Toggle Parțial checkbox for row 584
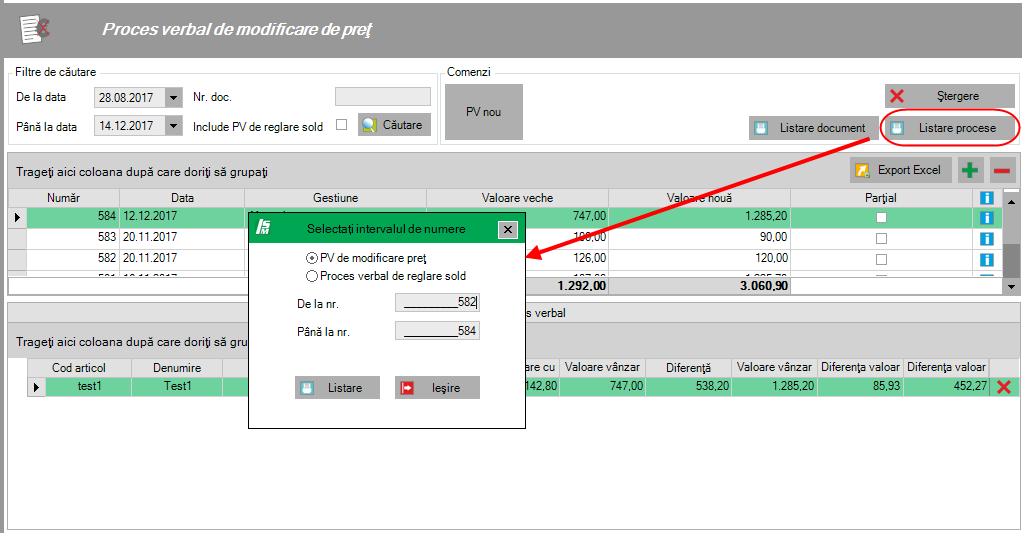Viewport: 1022px width, 533px height. click(881, 218)
